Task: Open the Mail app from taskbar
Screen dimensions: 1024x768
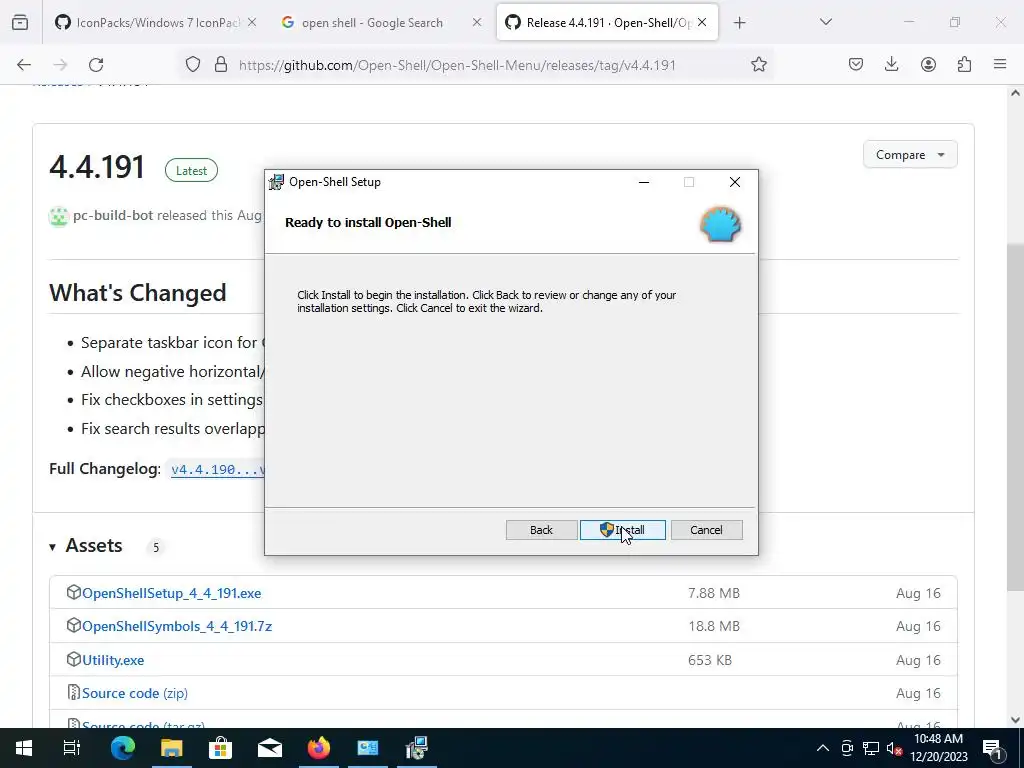Action: click(269, 748)
